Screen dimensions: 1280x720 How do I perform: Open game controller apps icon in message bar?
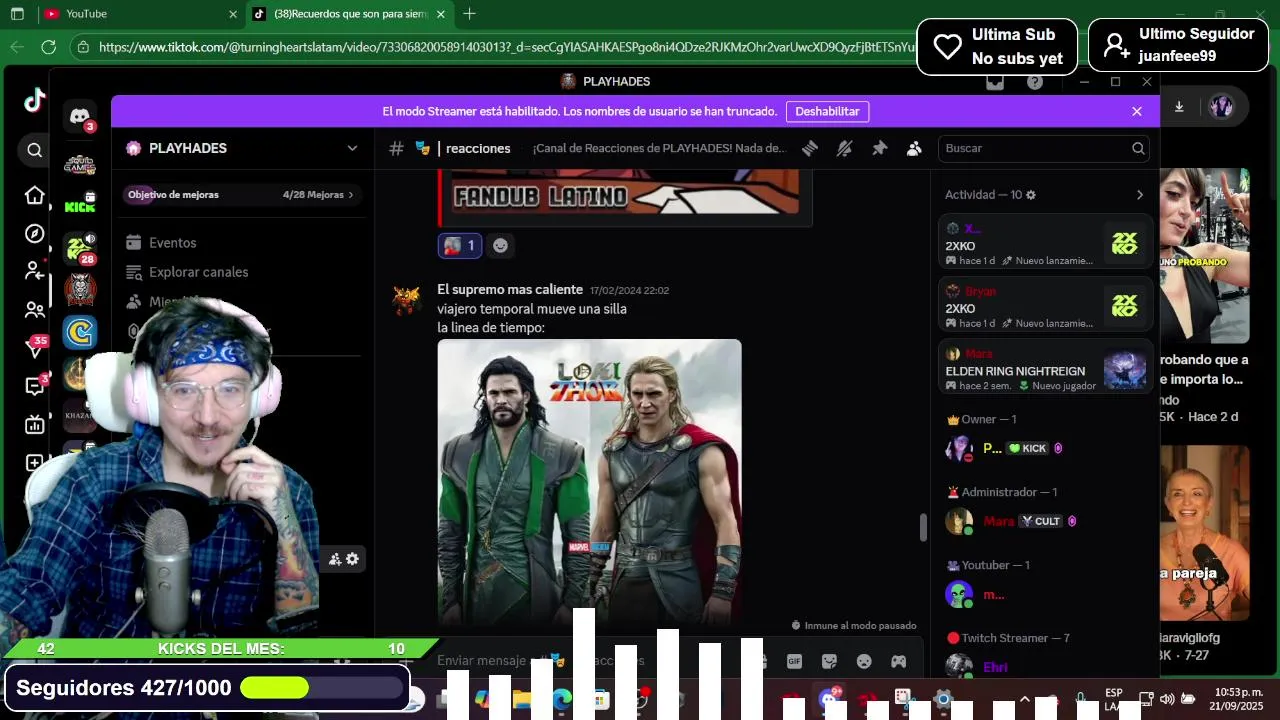click(899, 661)
